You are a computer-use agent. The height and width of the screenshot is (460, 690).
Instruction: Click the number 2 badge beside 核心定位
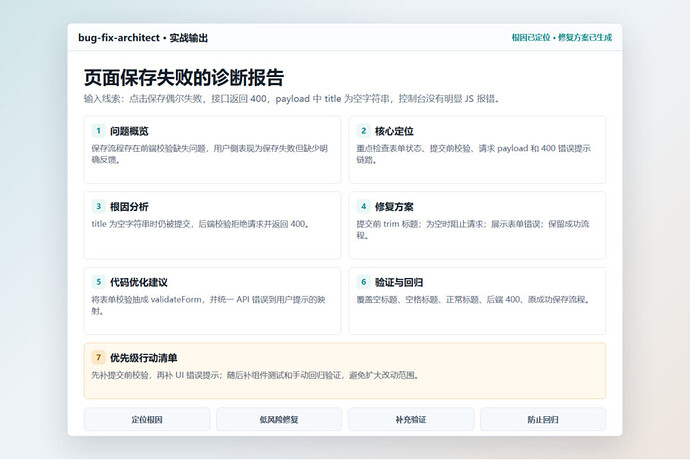tap(363, 131)
